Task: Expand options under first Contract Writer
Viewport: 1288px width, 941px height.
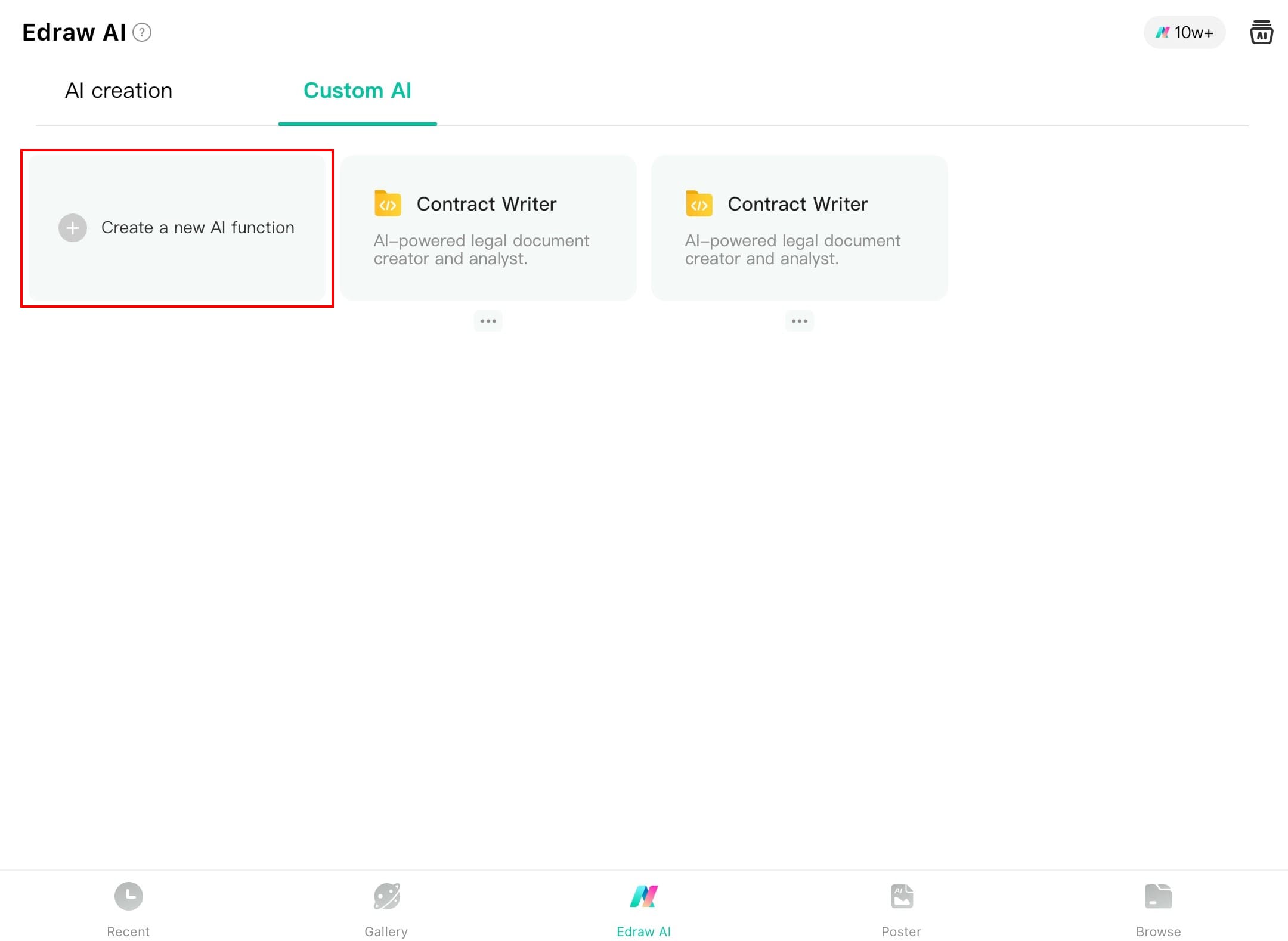Action: [x=488, y=321]
